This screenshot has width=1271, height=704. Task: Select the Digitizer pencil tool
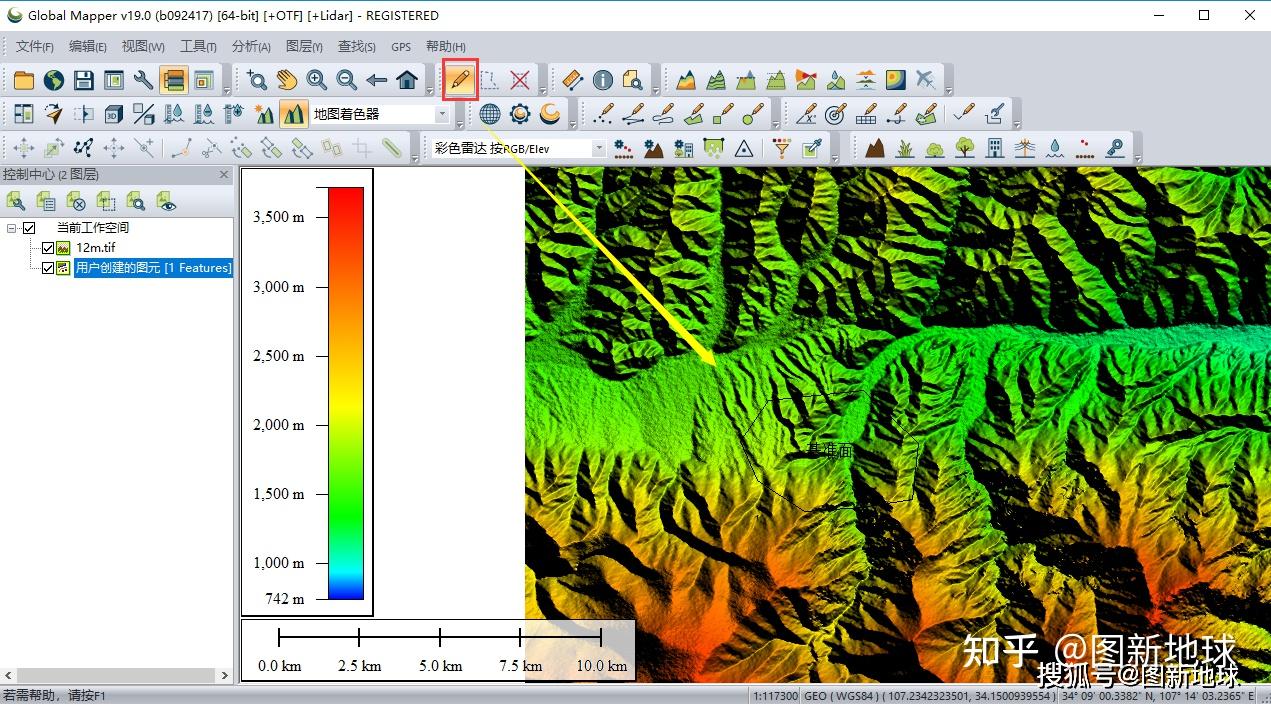[460, 80]
